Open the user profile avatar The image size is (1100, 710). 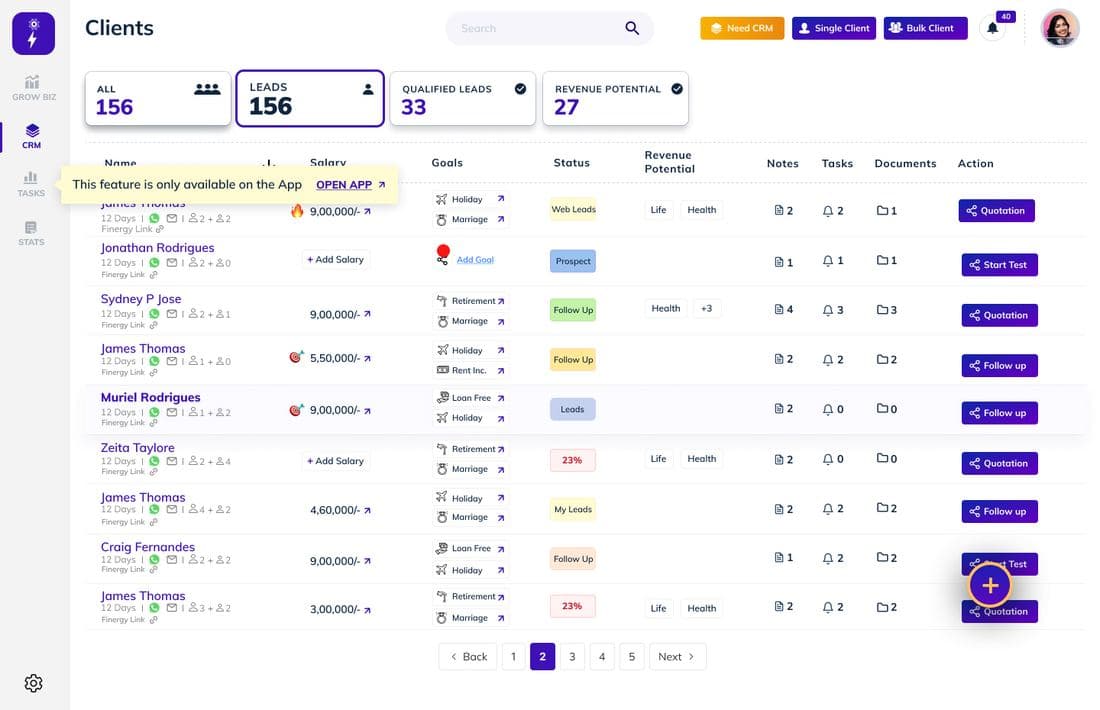[x=1059, y=28]
